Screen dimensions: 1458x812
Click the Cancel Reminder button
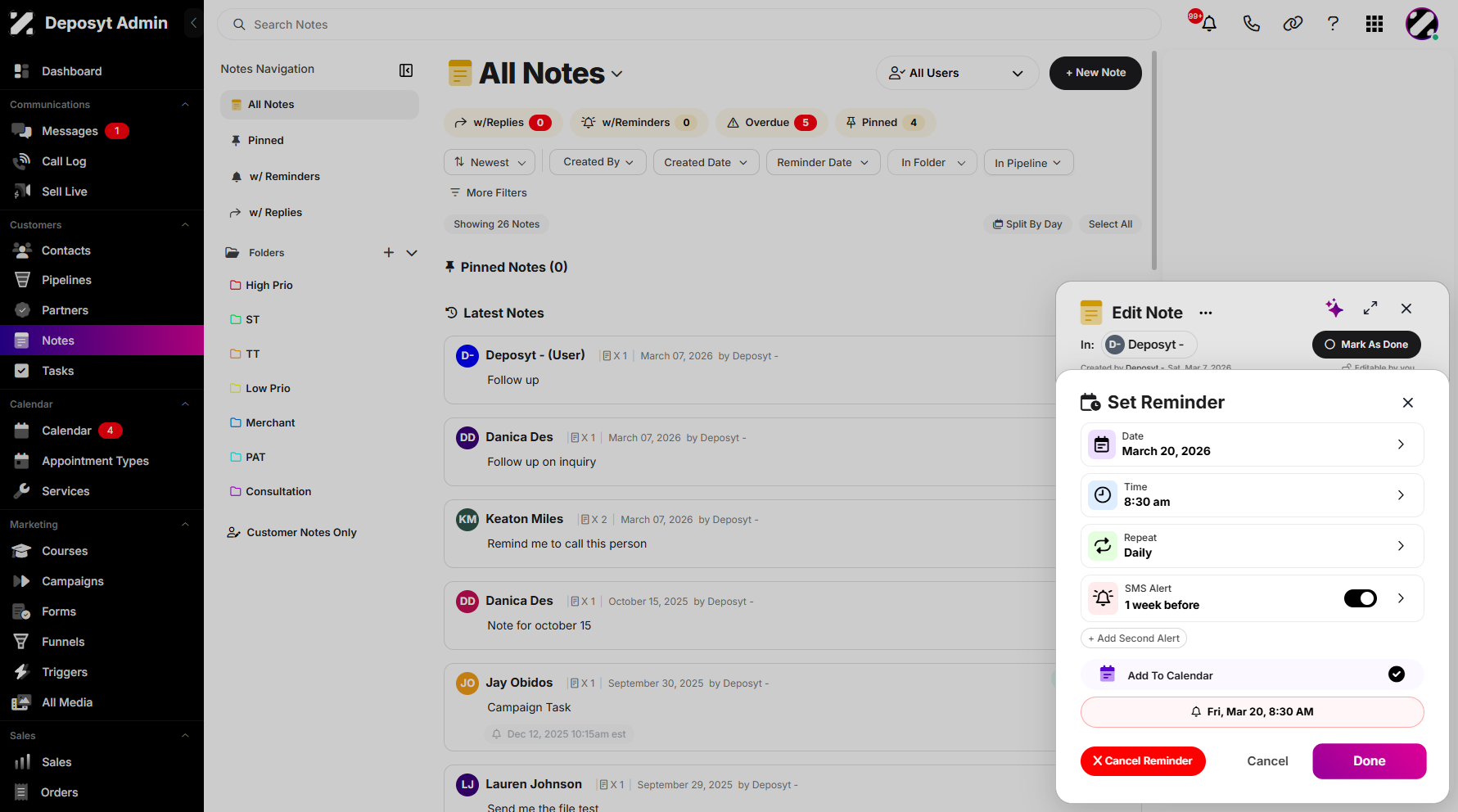[1143, 761]
